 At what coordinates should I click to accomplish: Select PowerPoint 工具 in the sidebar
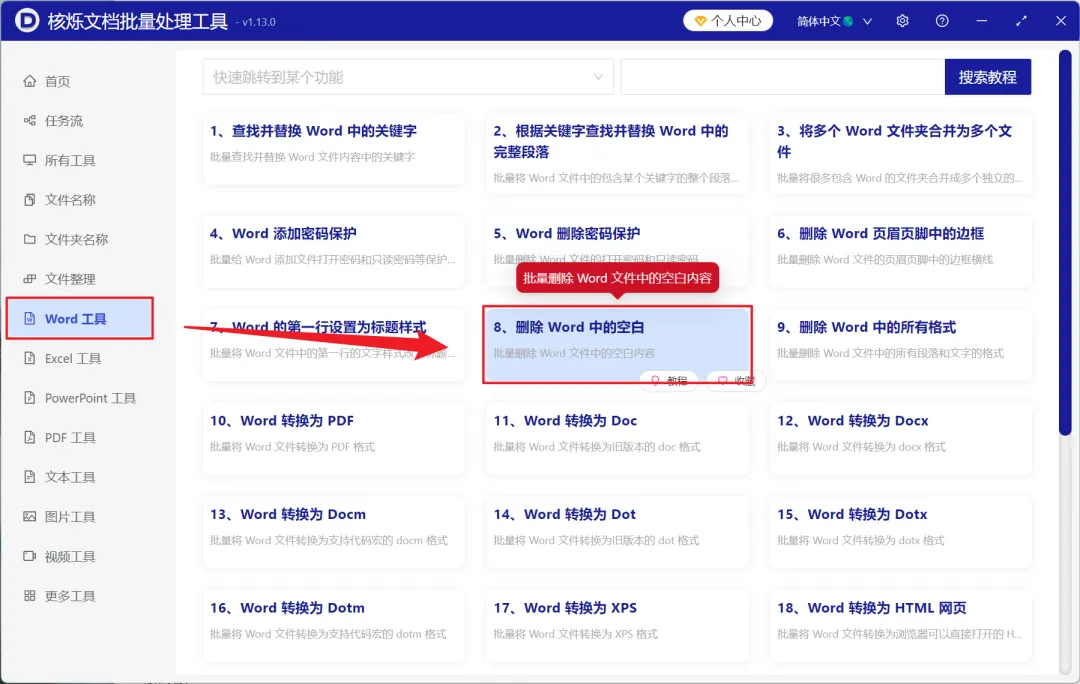79,398
